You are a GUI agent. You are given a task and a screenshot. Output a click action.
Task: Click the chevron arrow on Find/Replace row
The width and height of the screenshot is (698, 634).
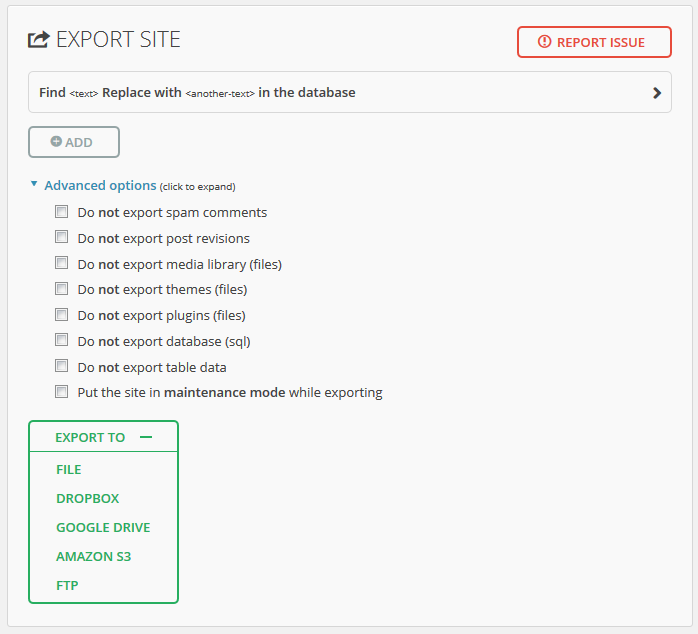657,93
